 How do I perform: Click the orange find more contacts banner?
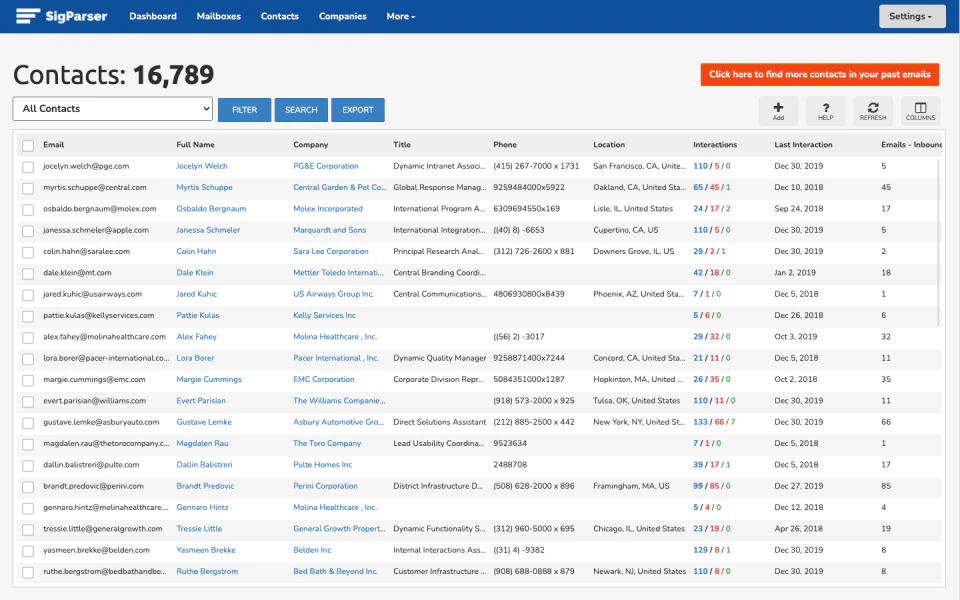point(820,74)
